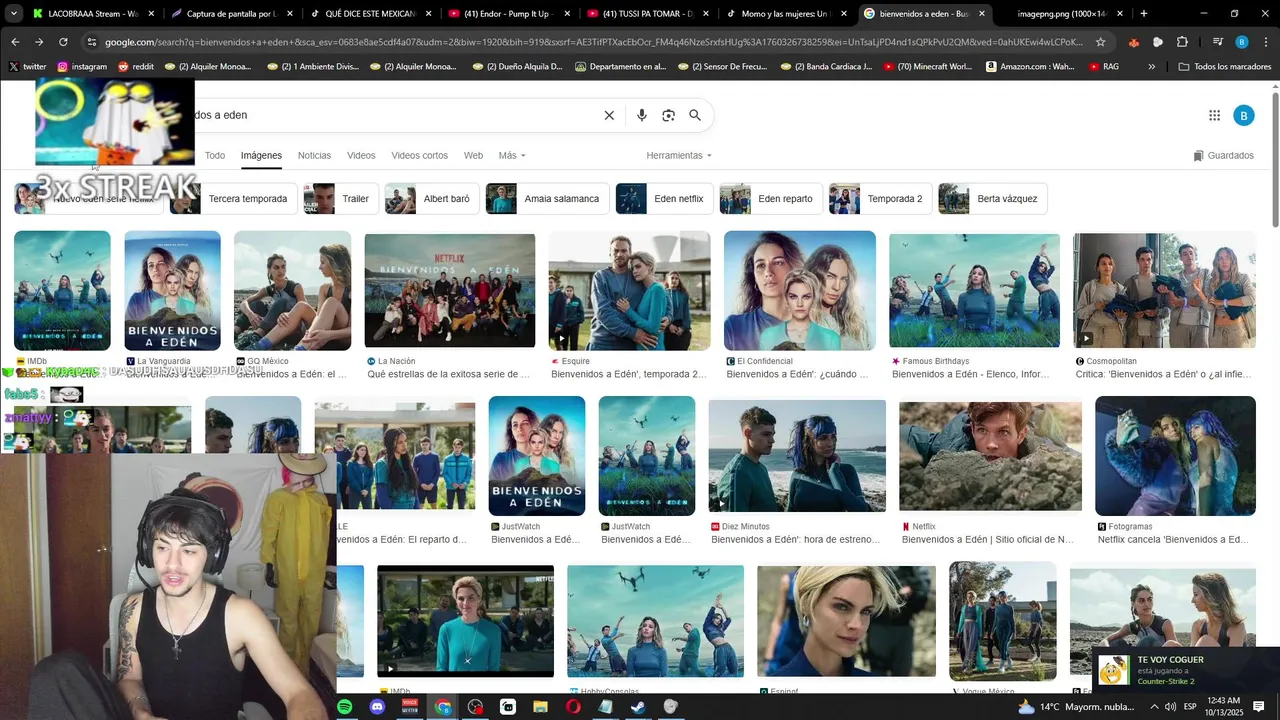This screenshot has height=720, width=1280.
Task: Filter by the Tercera temporada chip
Action: pos(234,199)
